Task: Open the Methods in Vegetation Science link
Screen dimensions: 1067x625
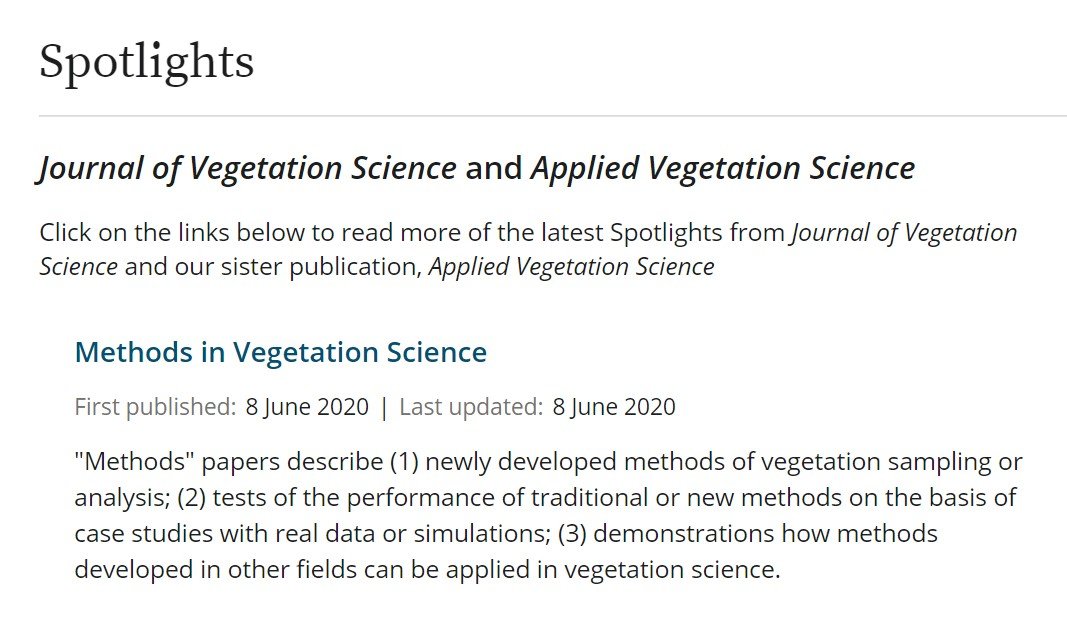Action: [x=280, y=352]
